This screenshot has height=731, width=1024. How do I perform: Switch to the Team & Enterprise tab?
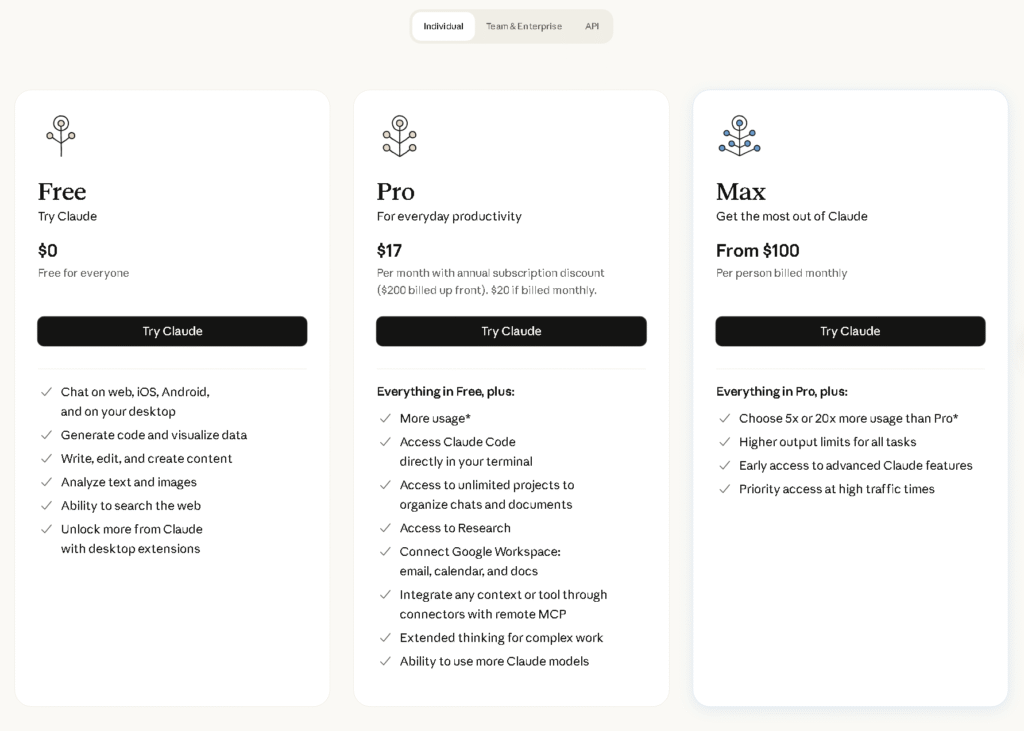524,26
